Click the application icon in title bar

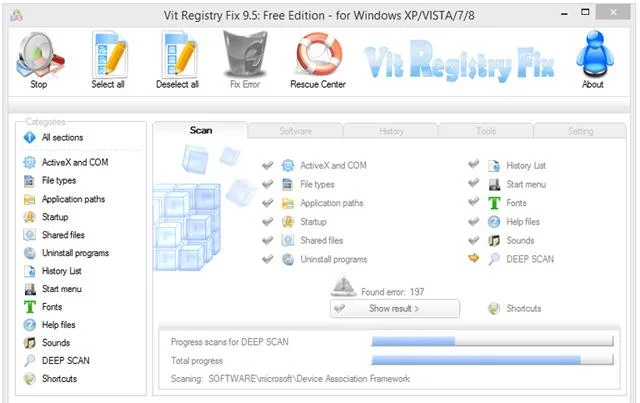point(16,15)
